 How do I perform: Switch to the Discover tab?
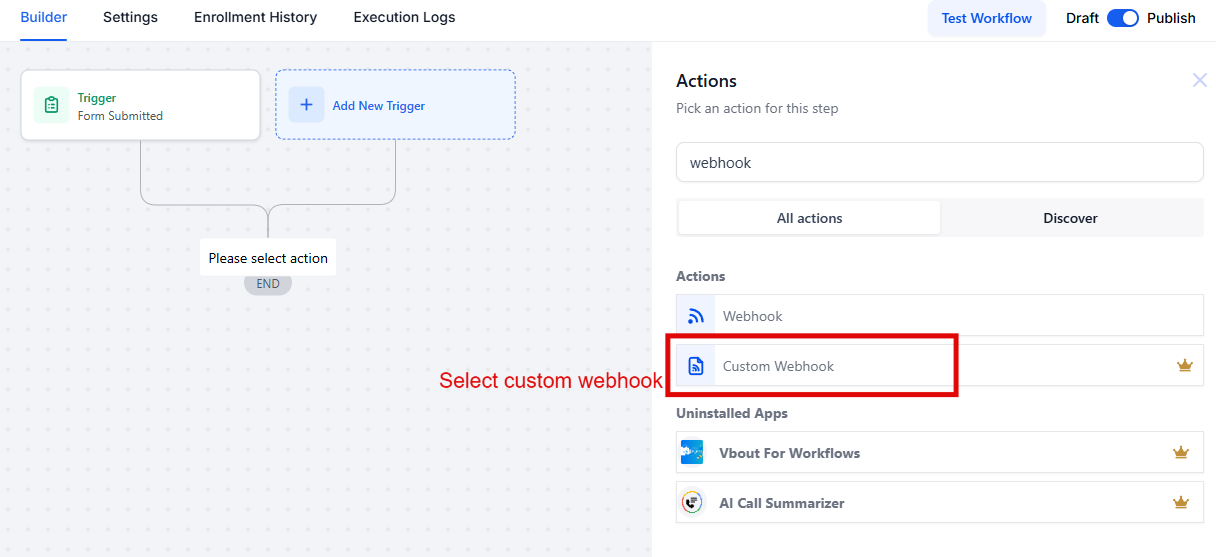1070,218
